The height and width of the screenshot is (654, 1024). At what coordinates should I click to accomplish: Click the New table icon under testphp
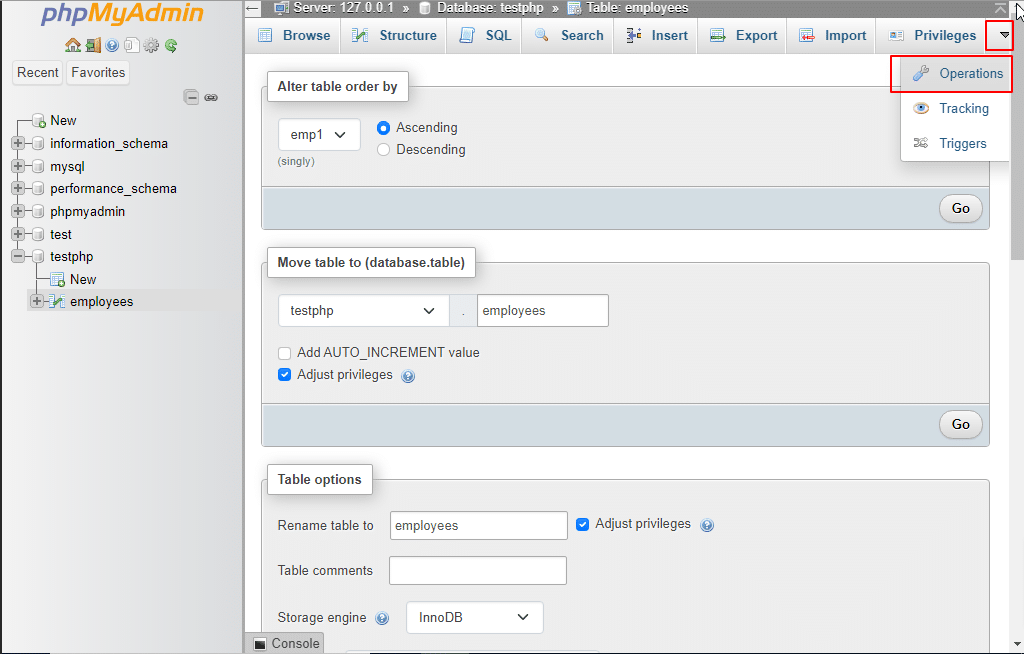click(57, 279)
